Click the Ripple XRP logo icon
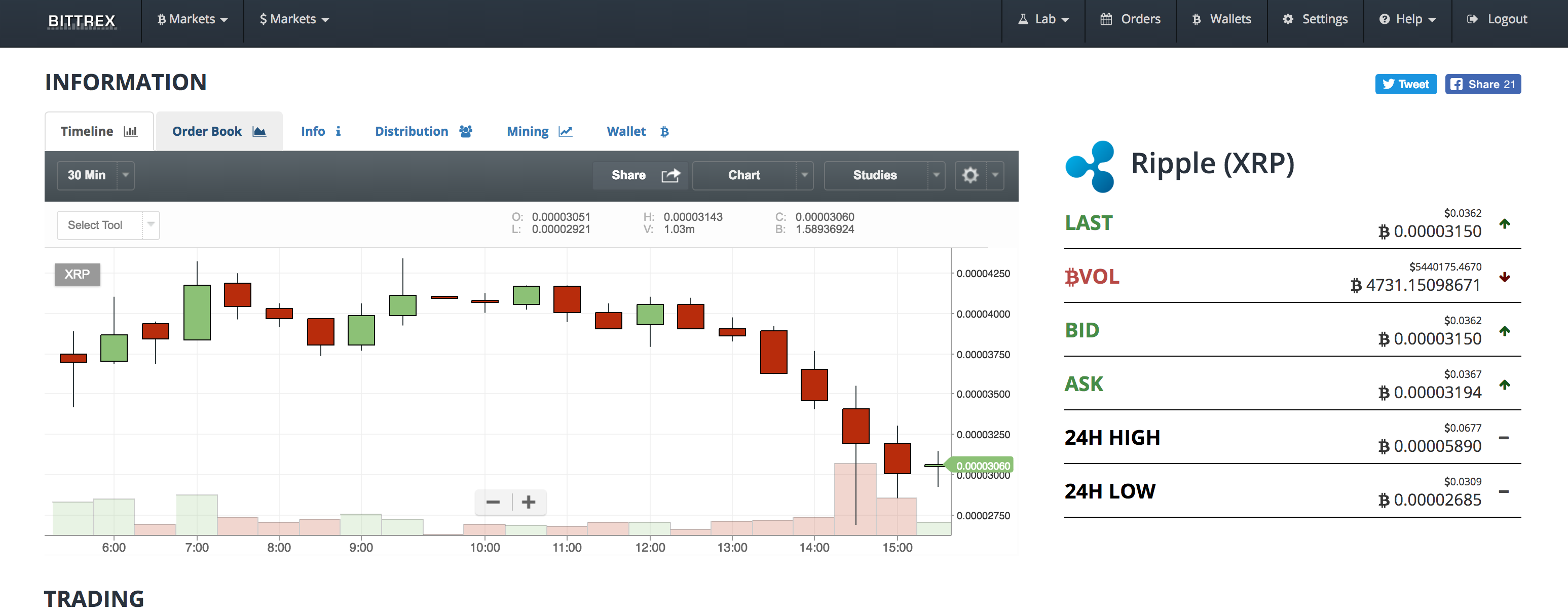Screen dimensions: 1568x614 click(x=1090, y=166)
